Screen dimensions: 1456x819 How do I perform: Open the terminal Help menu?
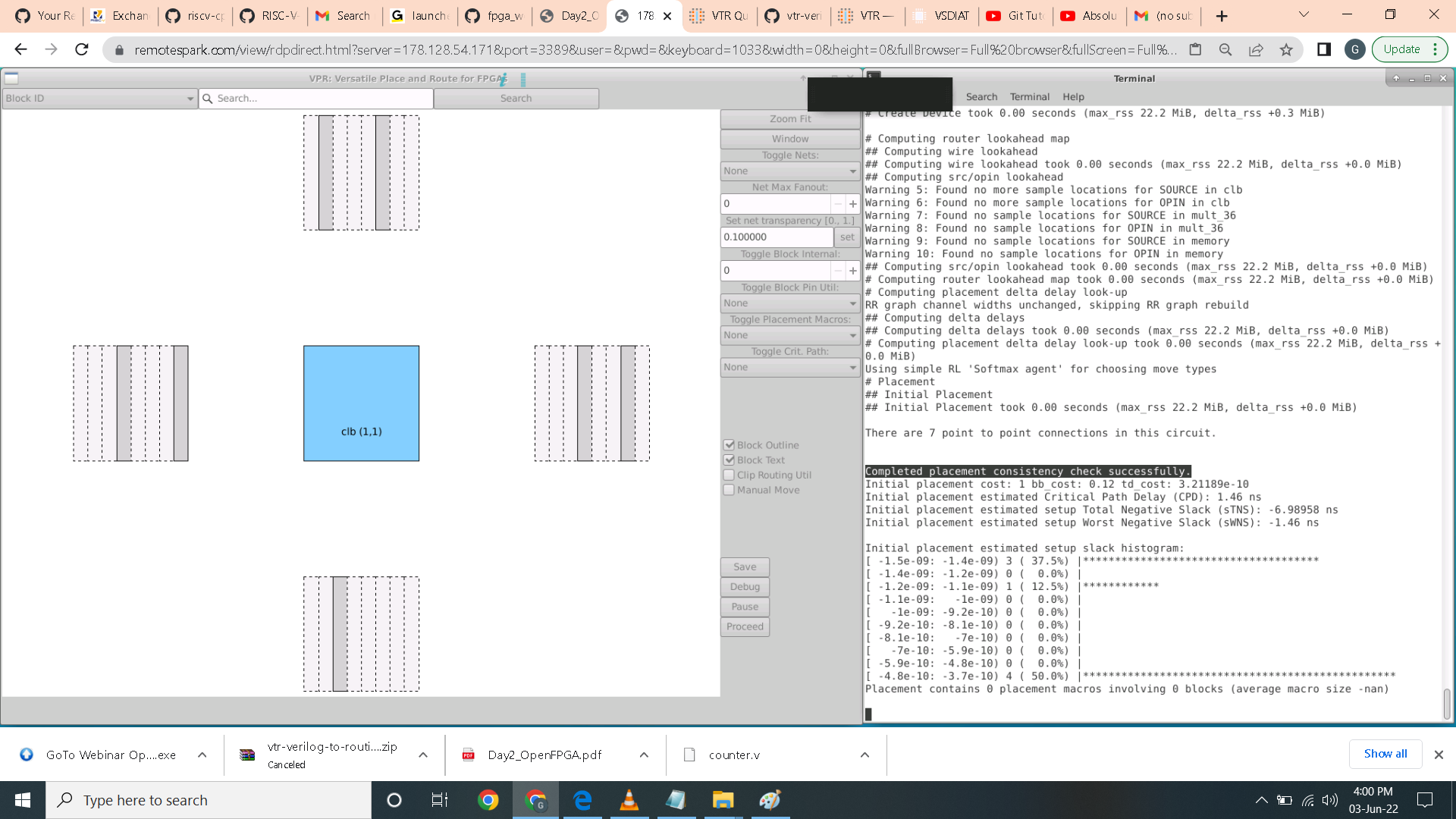[x=1073, y=97]
